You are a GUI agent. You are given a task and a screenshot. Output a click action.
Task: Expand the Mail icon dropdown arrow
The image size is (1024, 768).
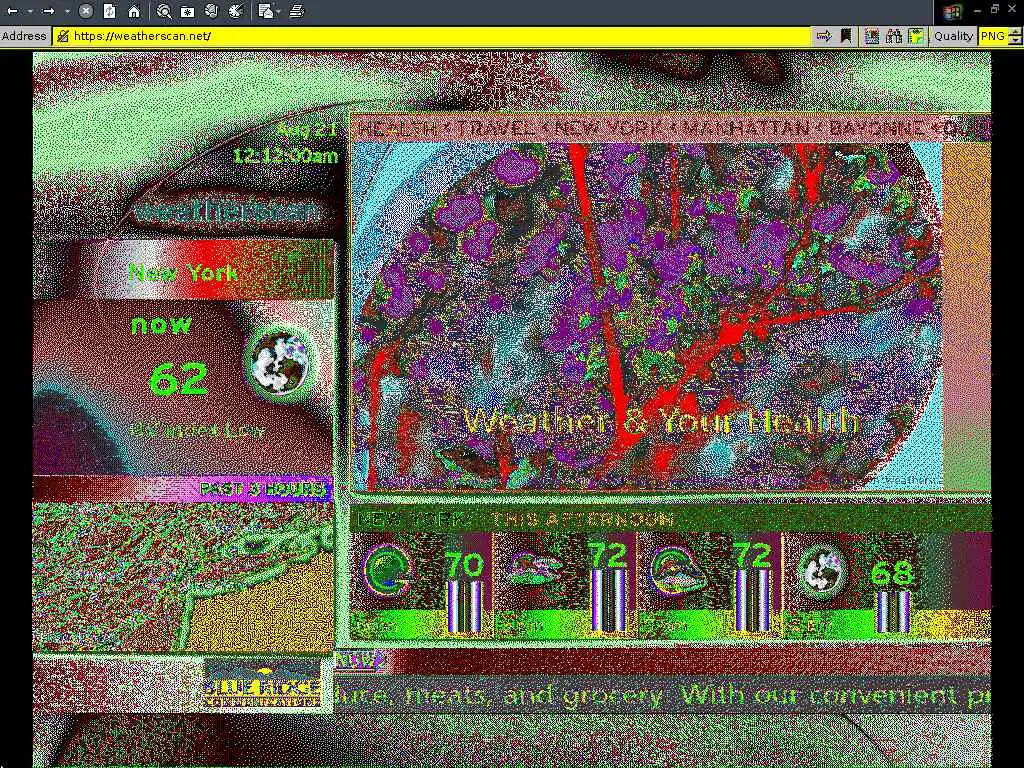pyautogui.click(x=279, y=11)
